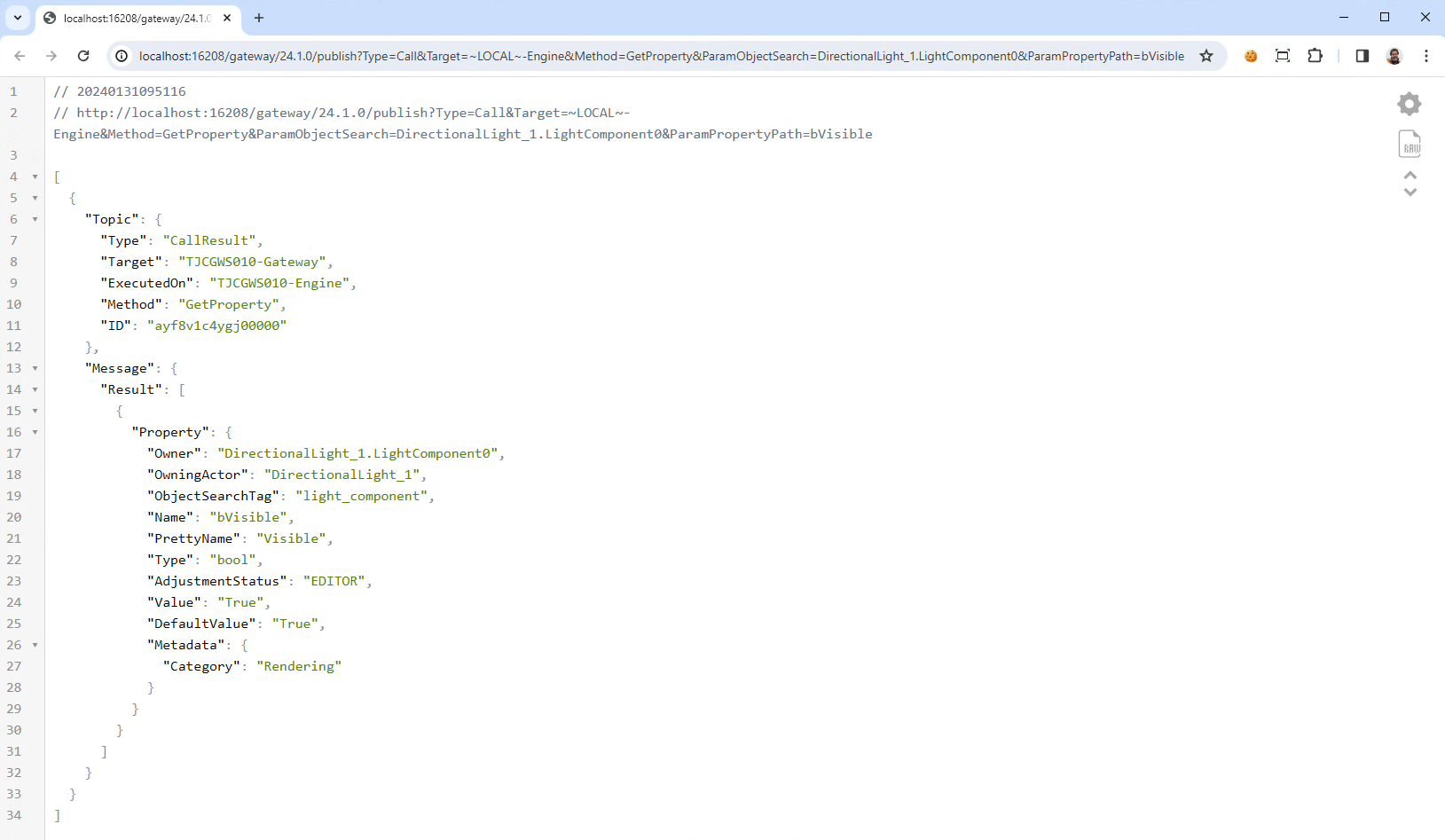Viewport: 1445px width, 840px height.
Task: Open the Chrome three-dot menu
Action: (1425, 55)
